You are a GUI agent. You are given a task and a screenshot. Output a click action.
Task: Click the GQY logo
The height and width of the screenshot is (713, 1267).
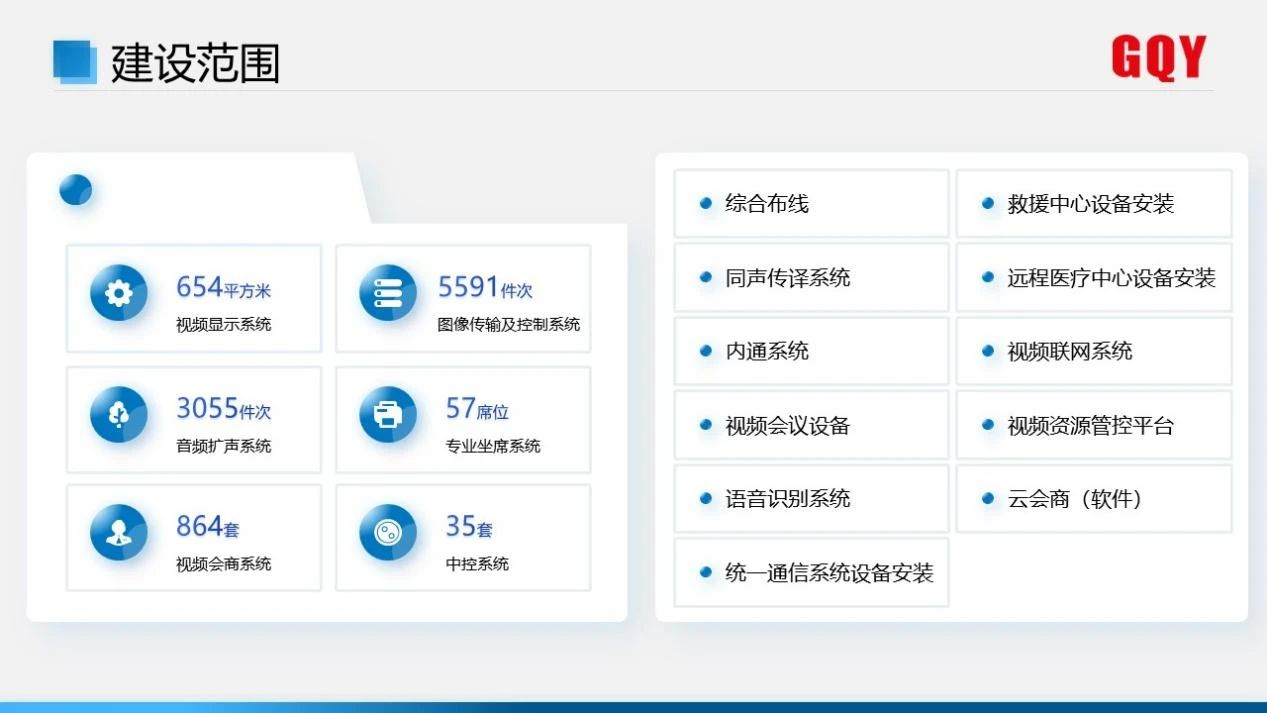click(1158, 58)
